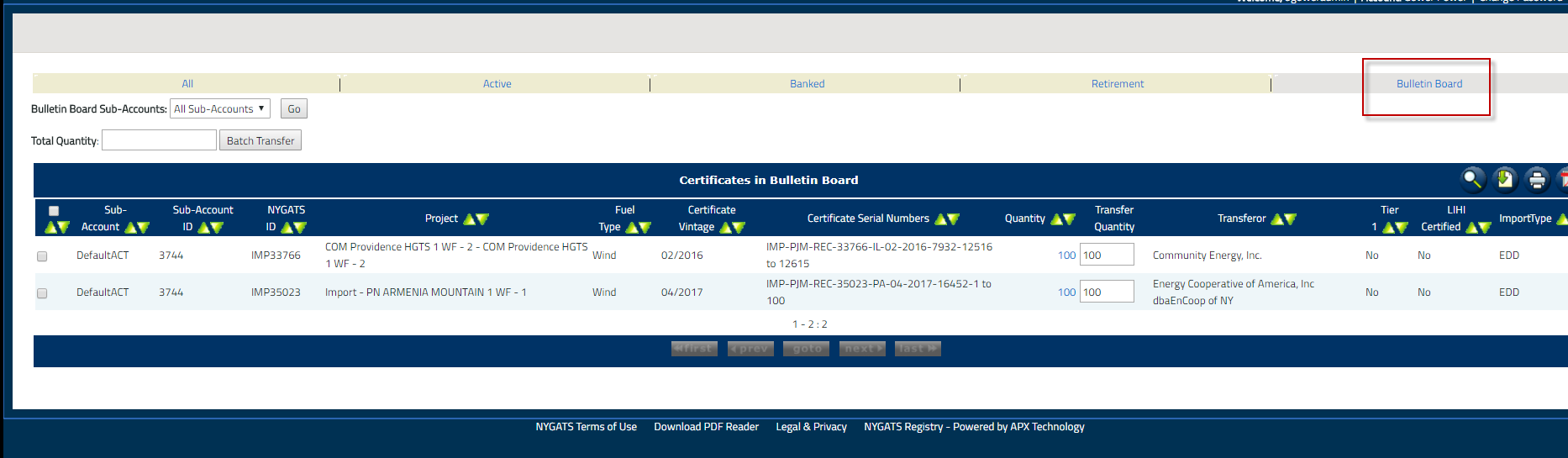Image resolution: width=1568 pixels, height=458 pixels.
Task: Click the magnifying glass search icon
Action: [1471, 179]
